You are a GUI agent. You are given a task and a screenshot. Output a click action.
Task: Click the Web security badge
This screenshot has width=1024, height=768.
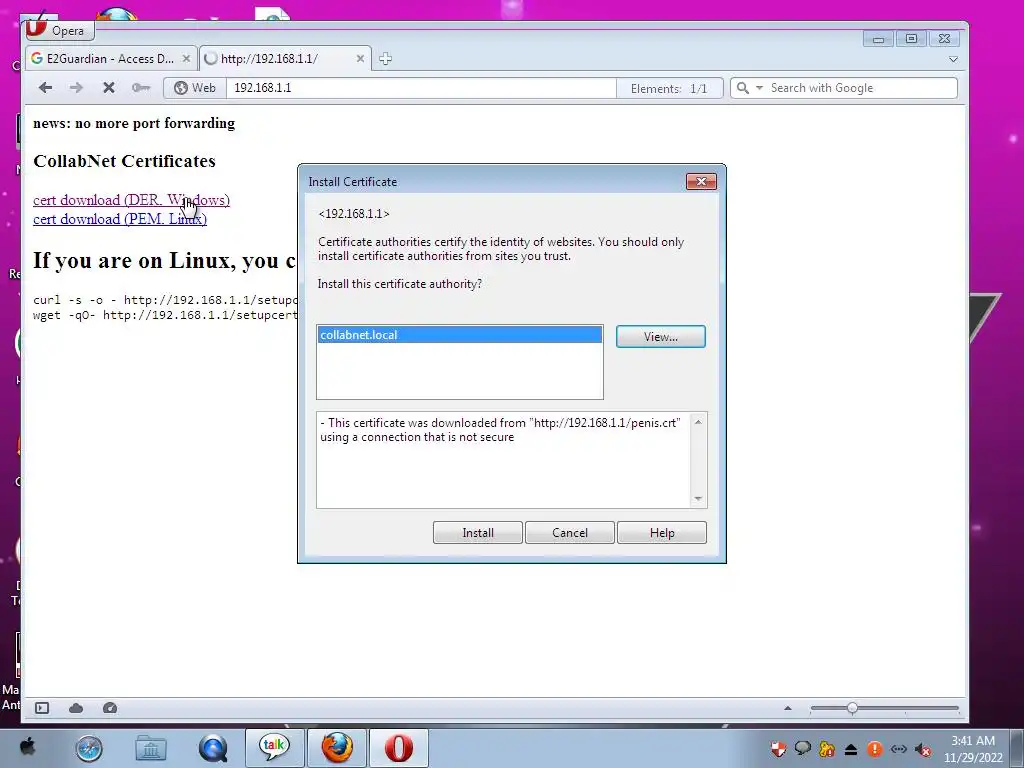(195, 88)
